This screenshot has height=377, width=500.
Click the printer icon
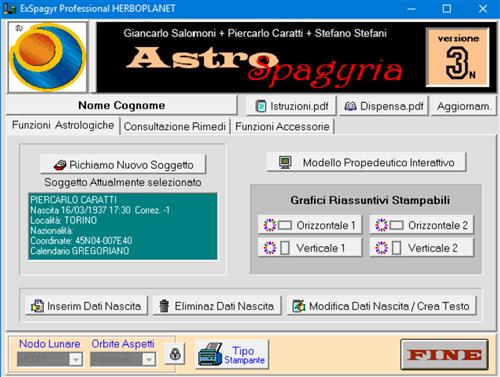(210, 354)
